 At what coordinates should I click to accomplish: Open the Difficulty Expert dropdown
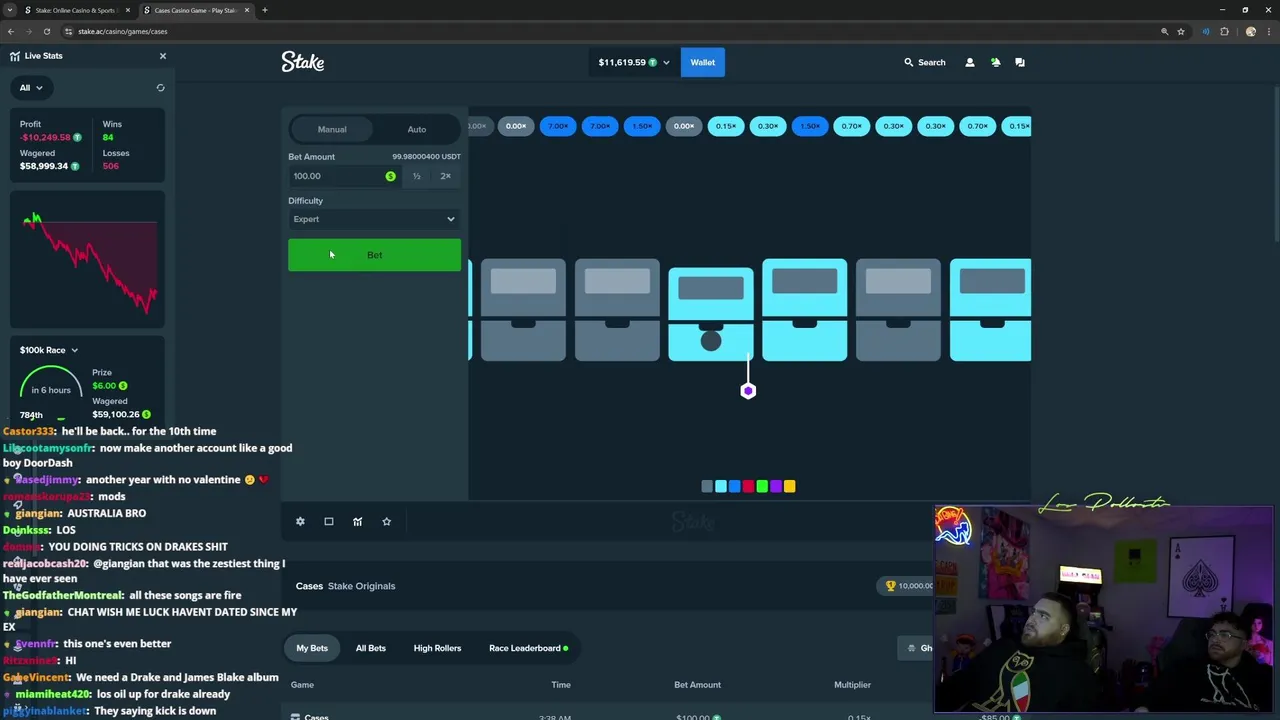tap(374, 219)
